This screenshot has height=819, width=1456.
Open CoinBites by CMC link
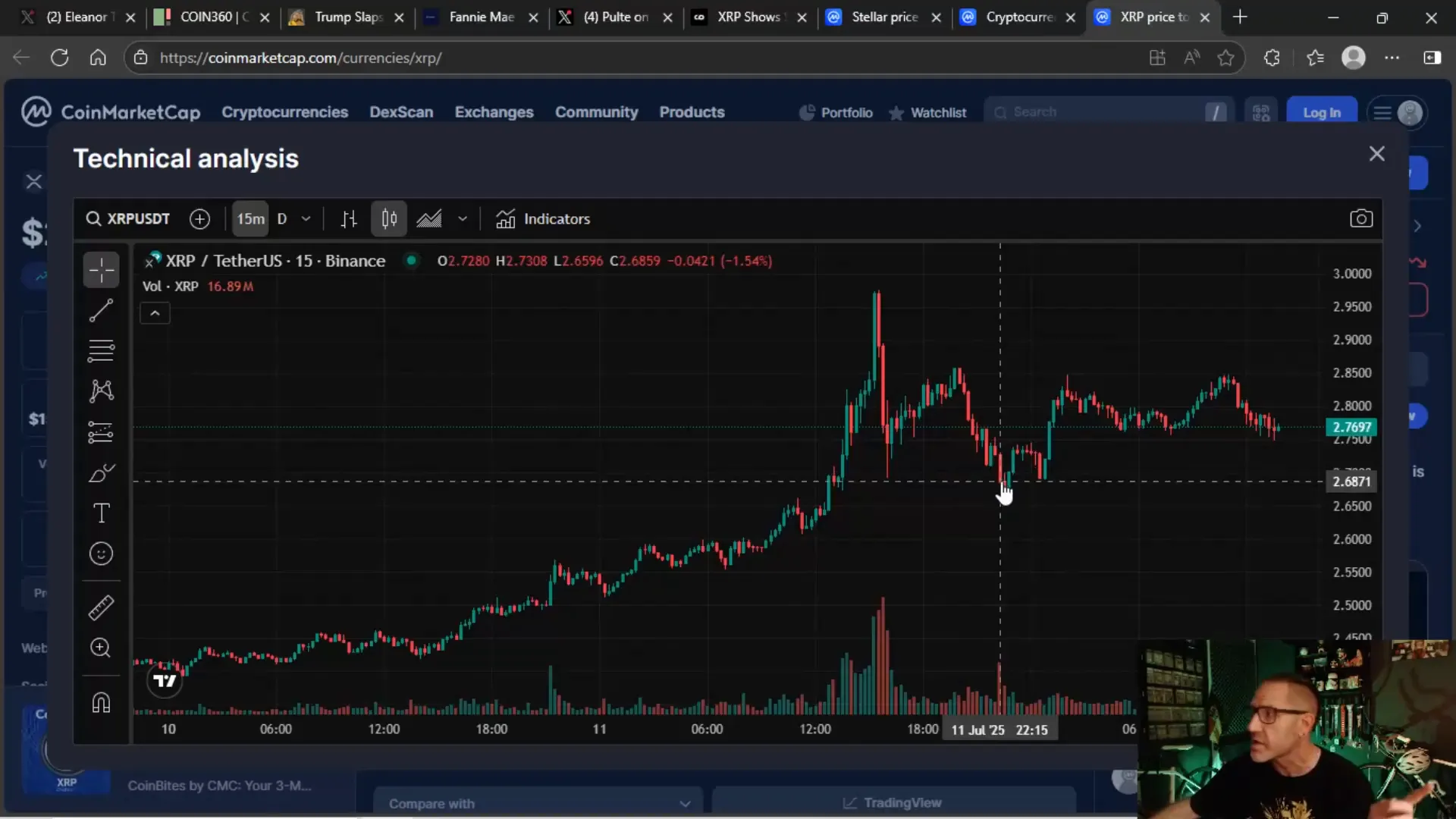pyautogui.click(x=219, y=786)
